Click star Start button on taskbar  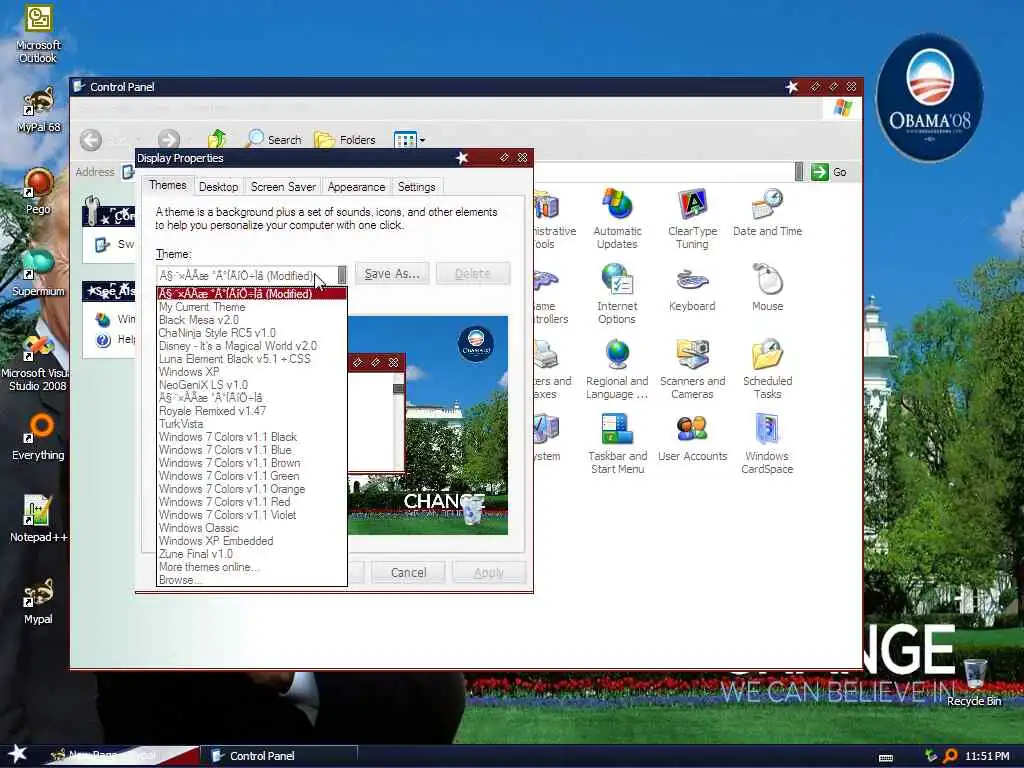tap(17, 754)
